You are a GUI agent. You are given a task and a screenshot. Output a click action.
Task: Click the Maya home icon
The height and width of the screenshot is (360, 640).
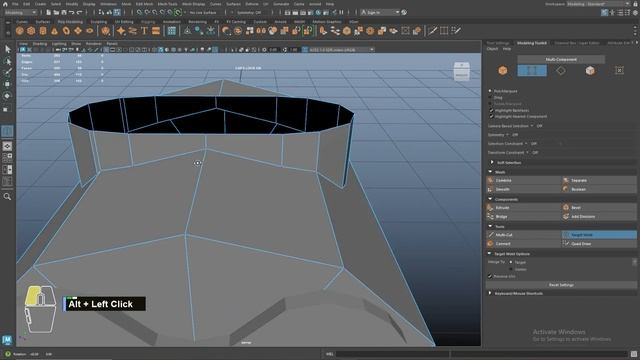pyautogui.click(x=5, y=4)
